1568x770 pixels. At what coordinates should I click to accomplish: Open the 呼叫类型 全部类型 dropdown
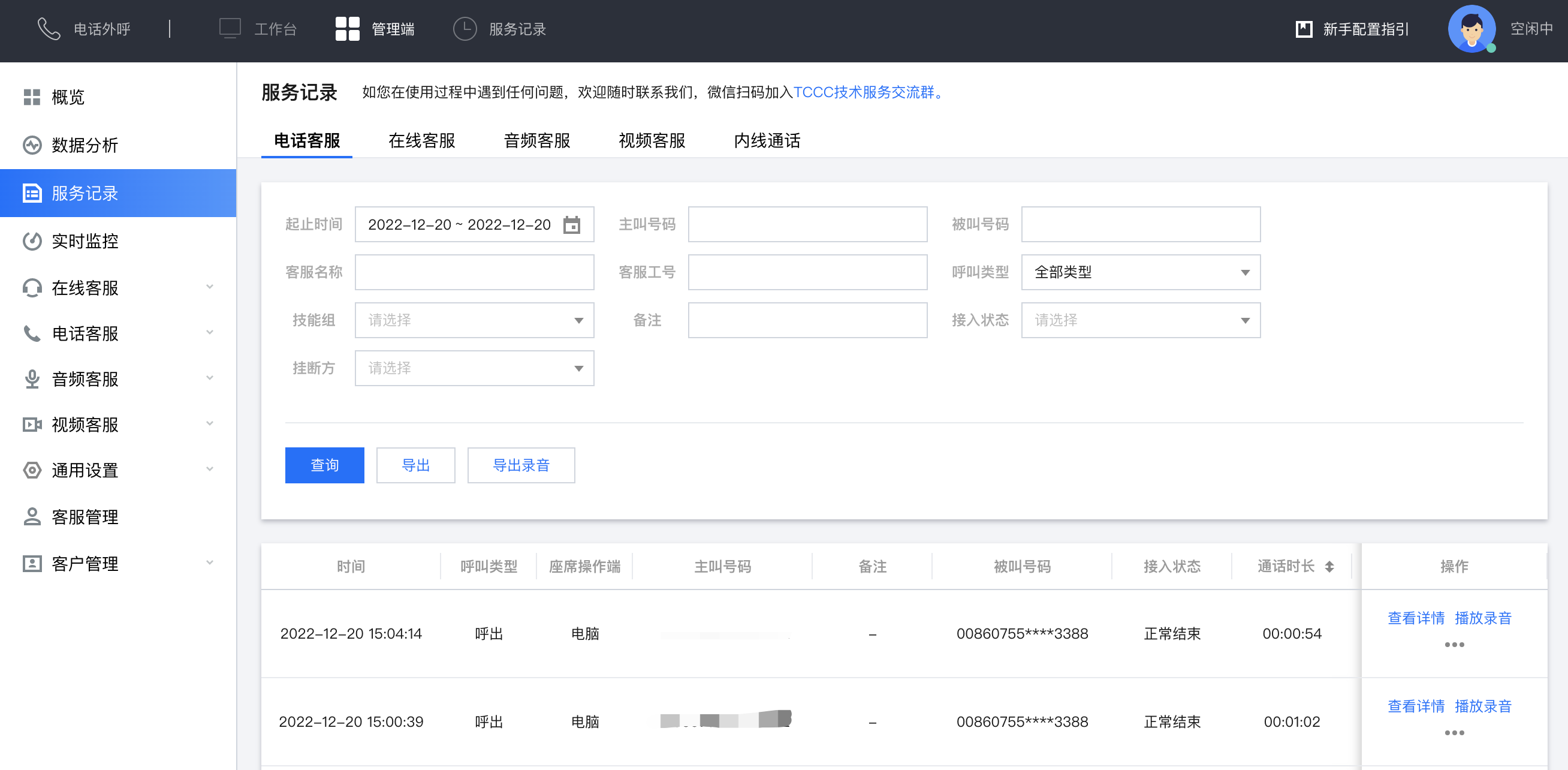pos(1140,272)
